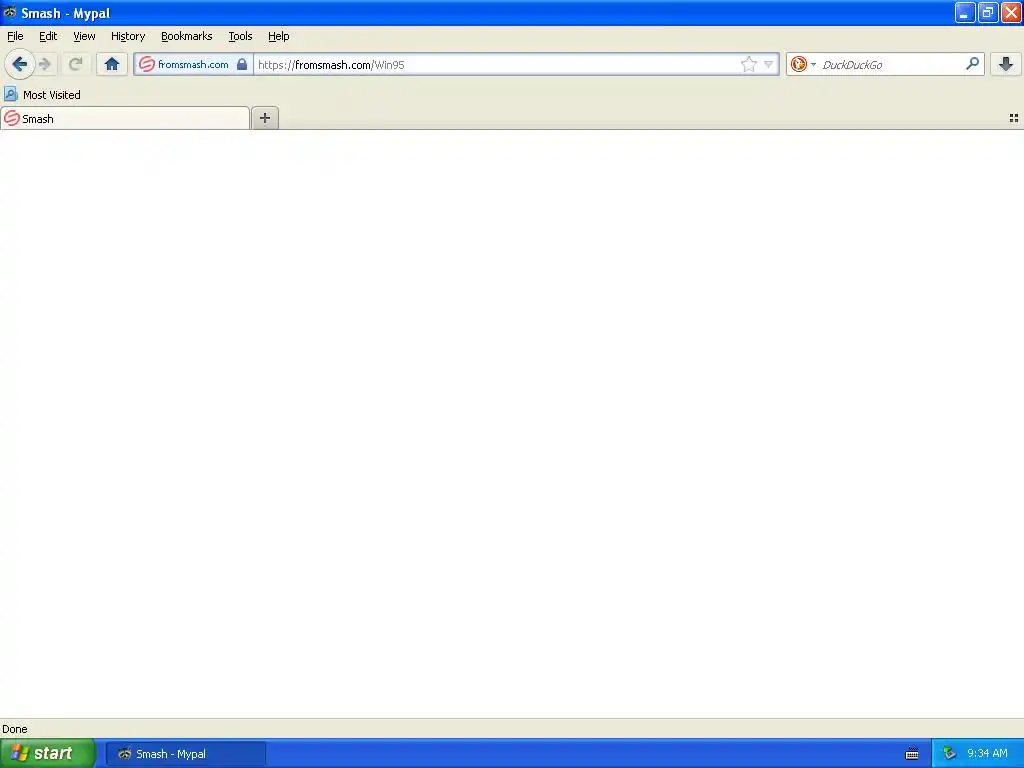Open the Help menu
The width and height of the screenshot is (1024, 768).
(x=279, y=36)
